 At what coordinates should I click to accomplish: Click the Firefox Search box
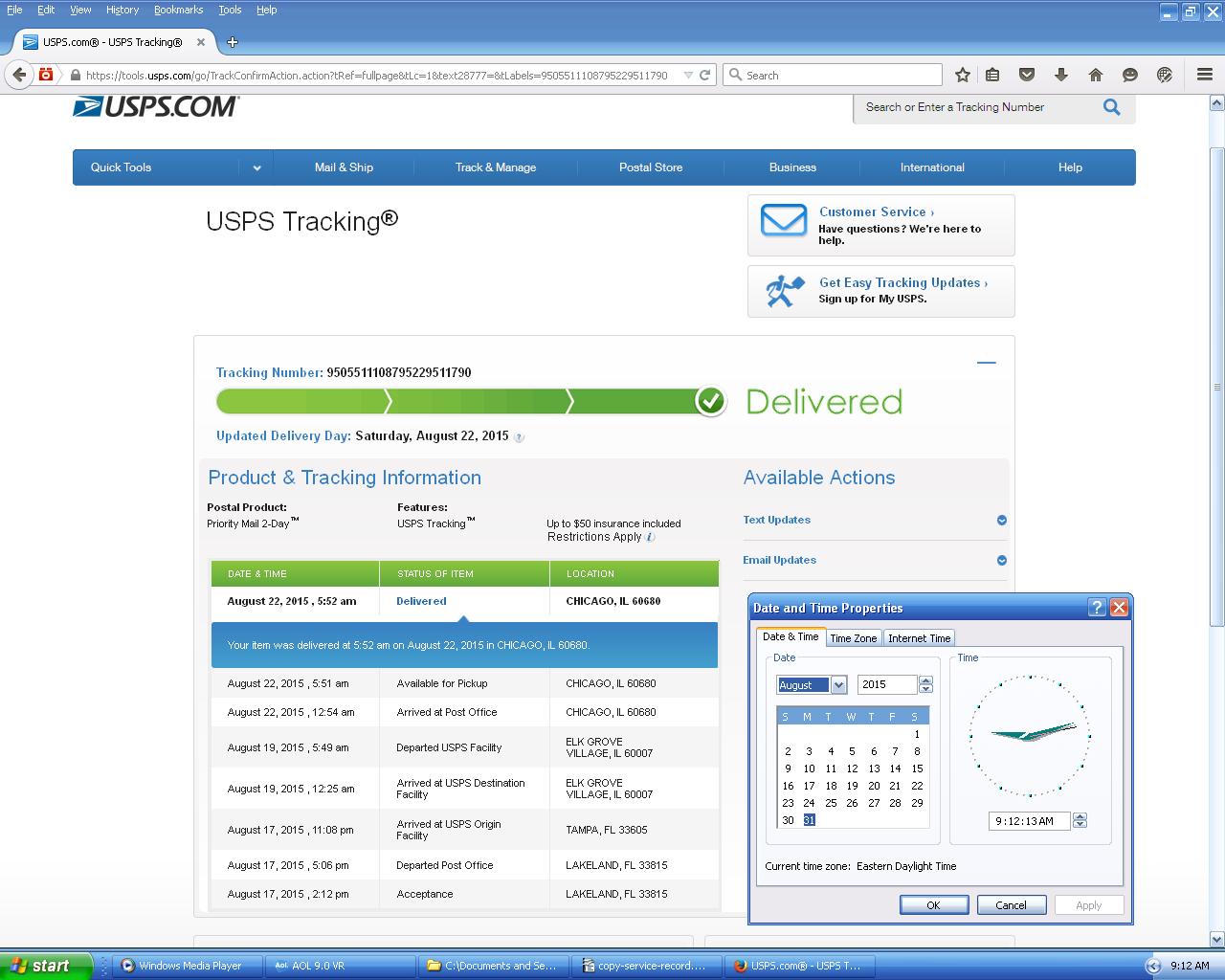(x=833, y=75)
